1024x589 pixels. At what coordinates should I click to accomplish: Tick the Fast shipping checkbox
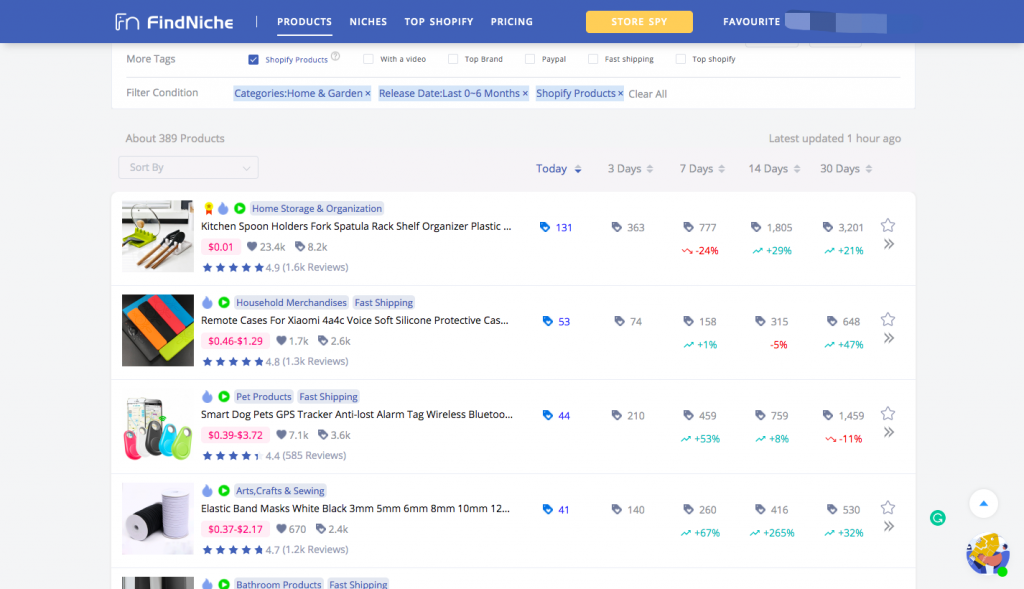tap(593, 59)
